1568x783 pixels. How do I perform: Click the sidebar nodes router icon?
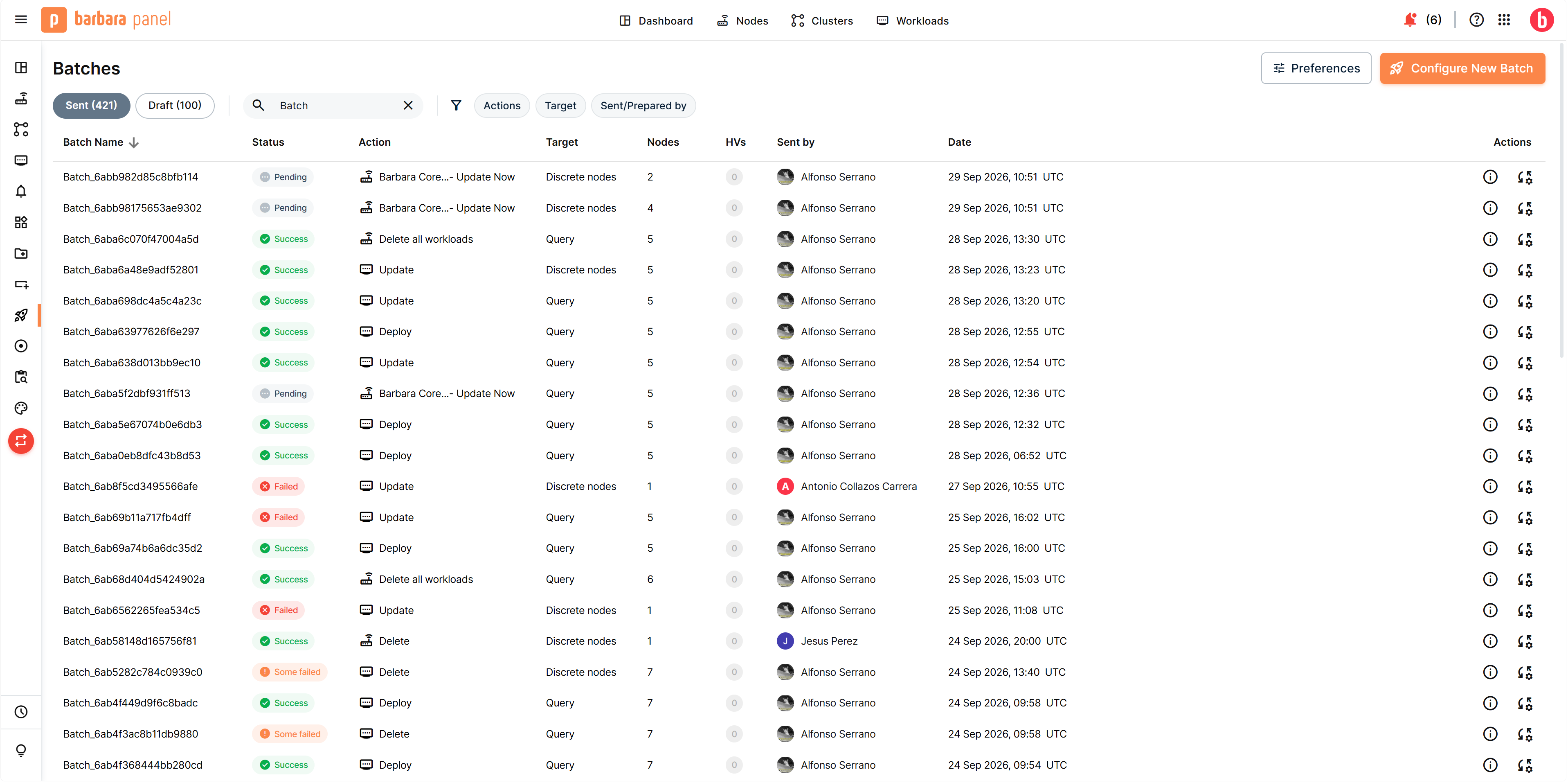pos(21,98)
